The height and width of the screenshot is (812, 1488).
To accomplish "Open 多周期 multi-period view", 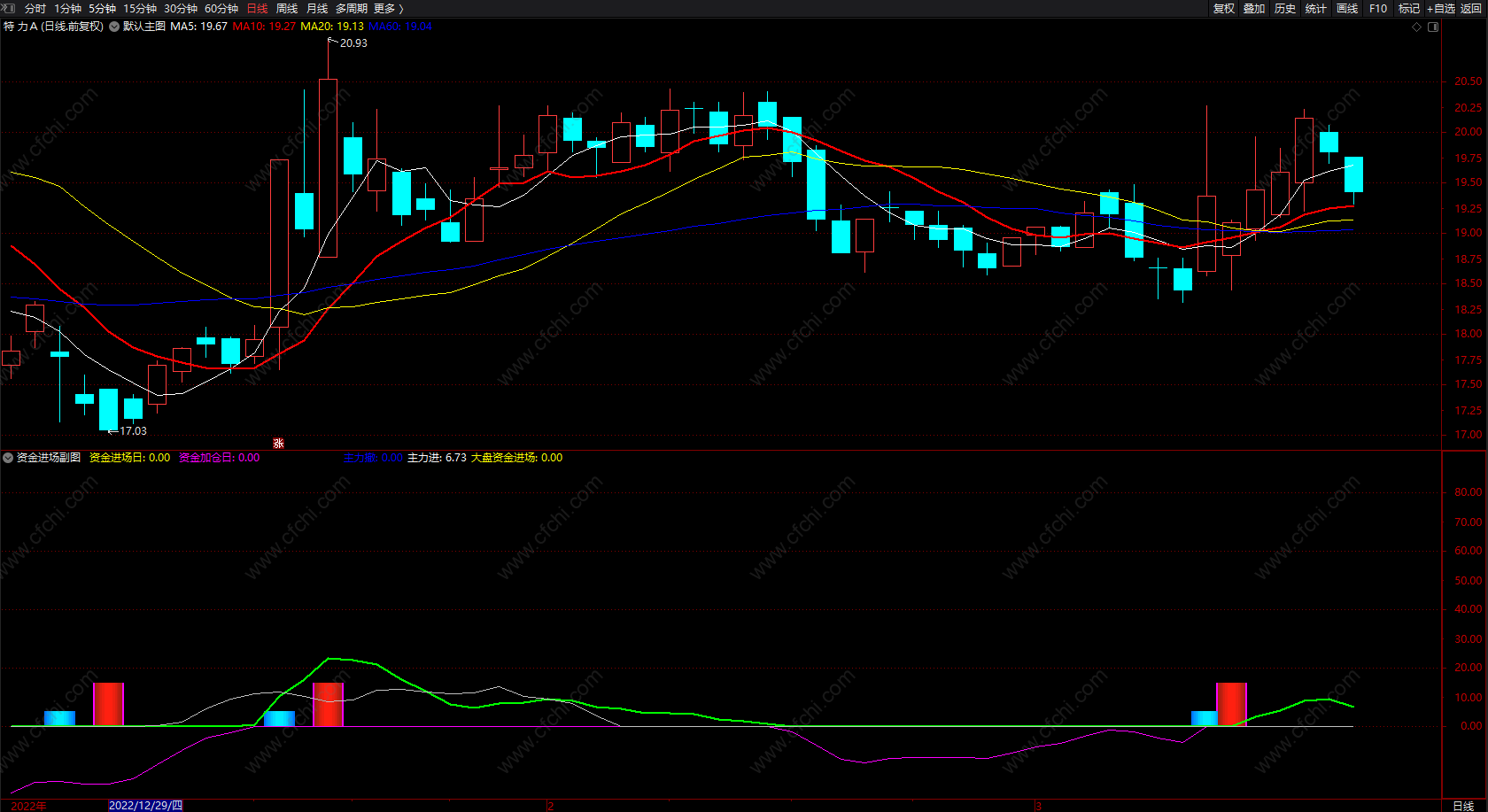I will pos(352,9).
